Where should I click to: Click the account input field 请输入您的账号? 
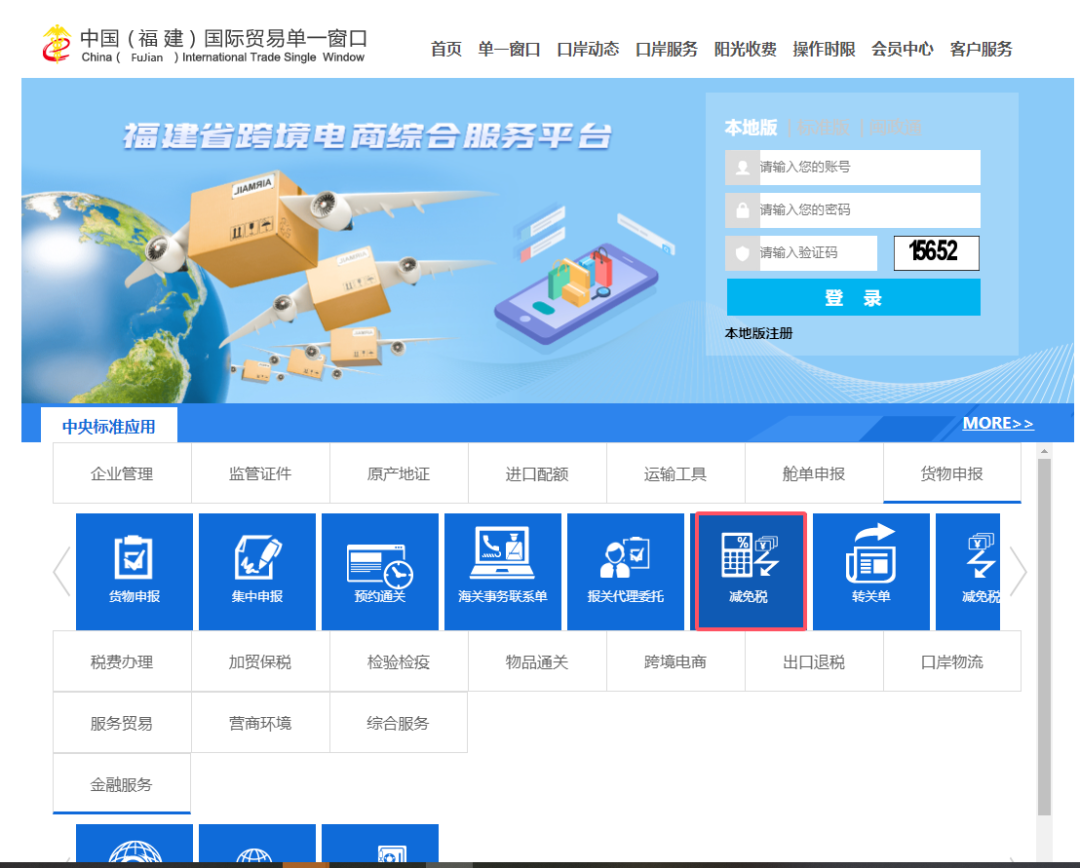tap(868, 168)
